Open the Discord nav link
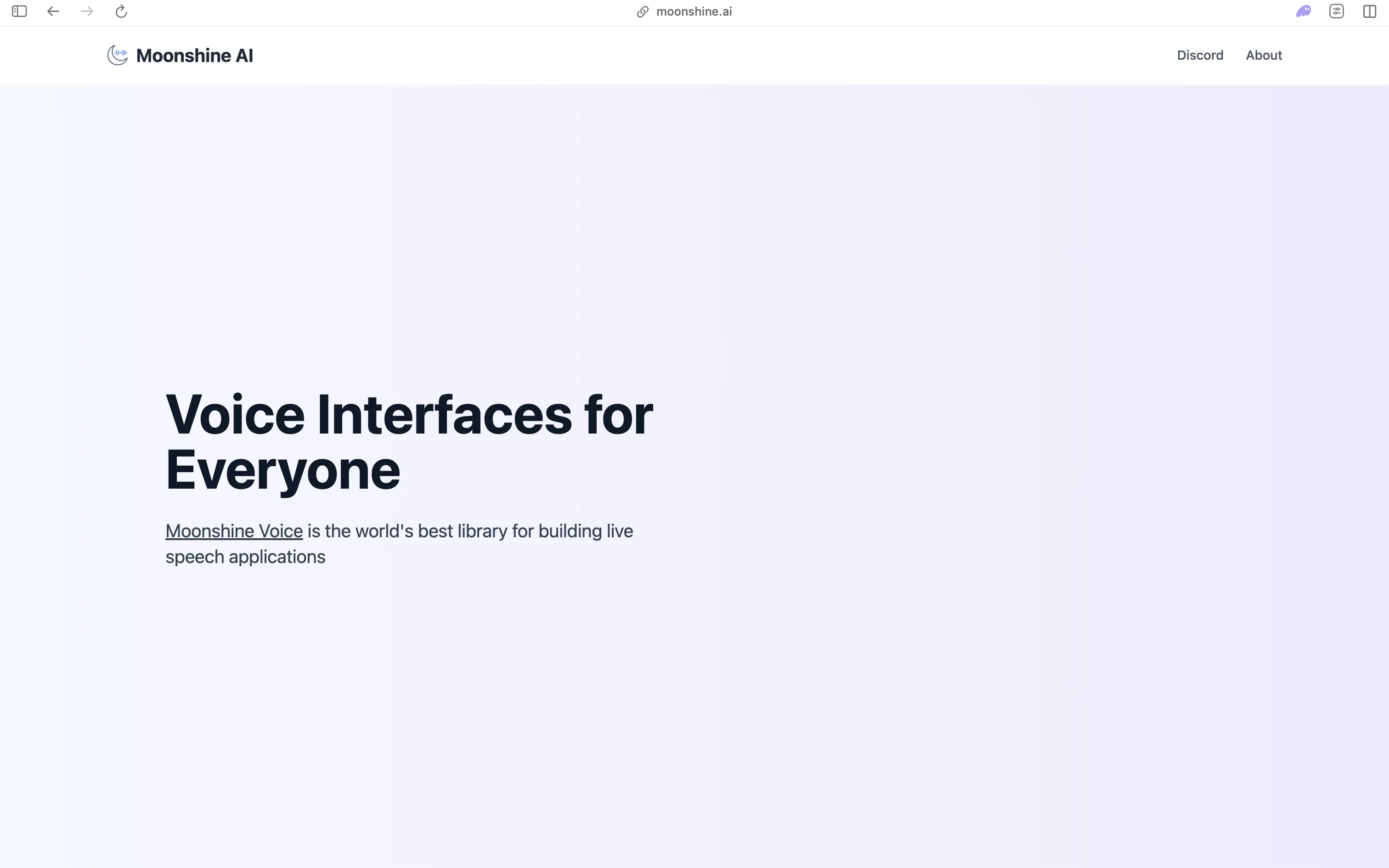 click(x=1200, y=55)
